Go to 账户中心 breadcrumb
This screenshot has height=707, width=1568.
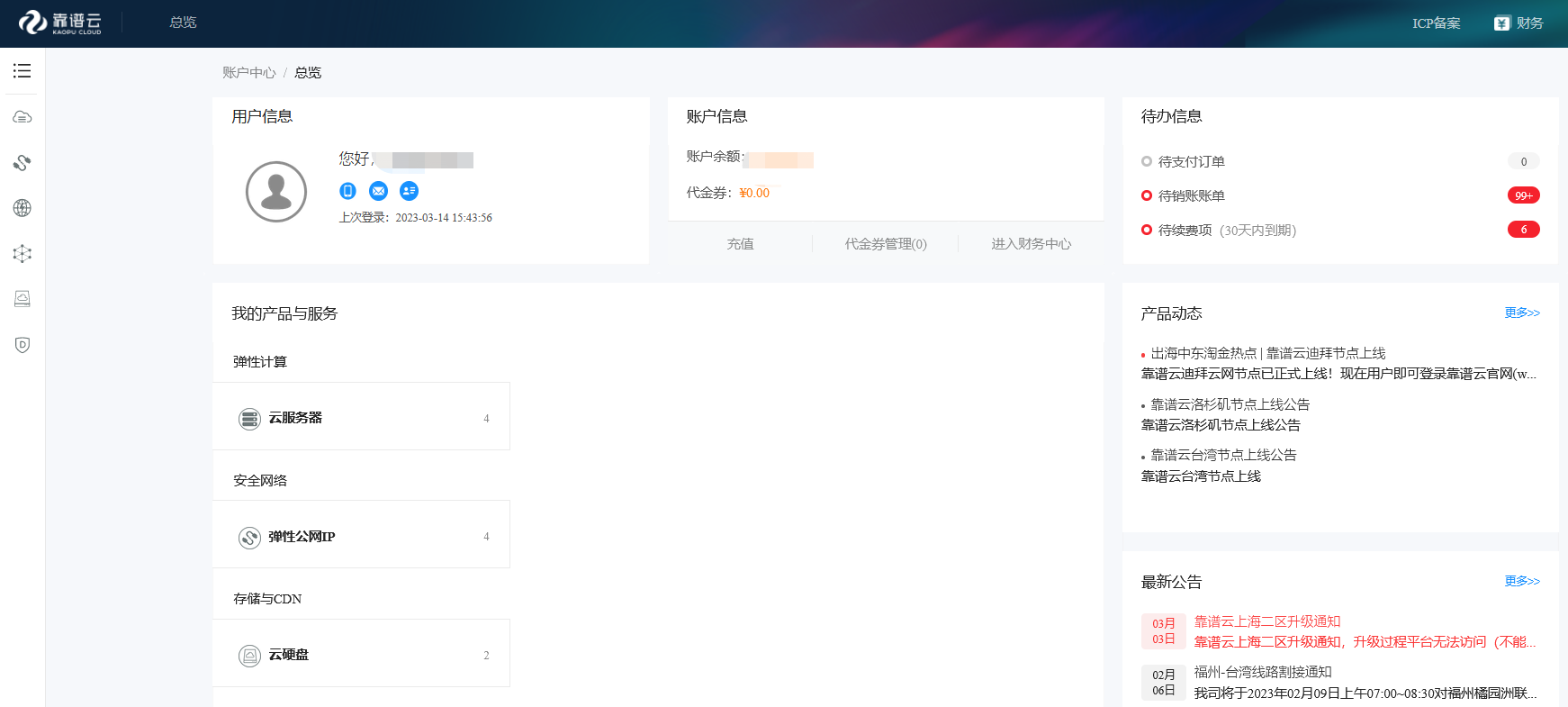tap(249, 73)
